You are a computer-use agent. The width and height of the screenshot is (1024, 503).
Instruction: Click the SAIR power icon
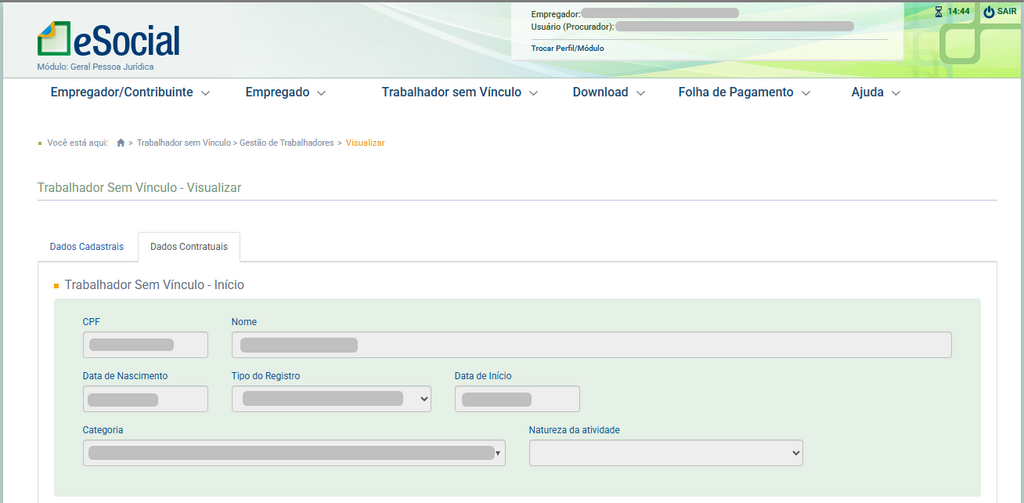(989, 12)
